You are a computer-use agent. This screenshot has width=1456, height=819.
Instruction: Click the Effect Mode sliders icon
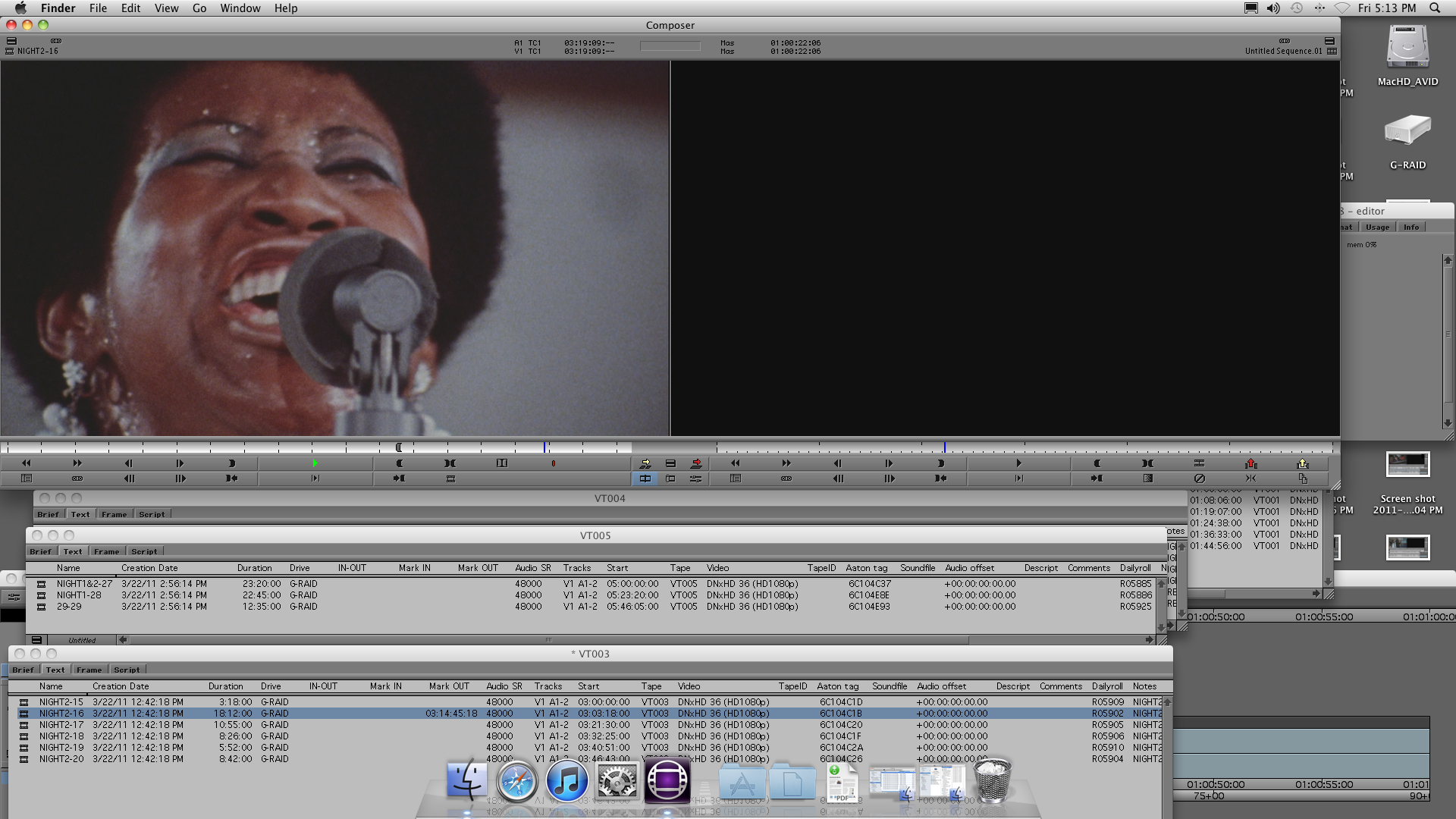pos(696,479)
